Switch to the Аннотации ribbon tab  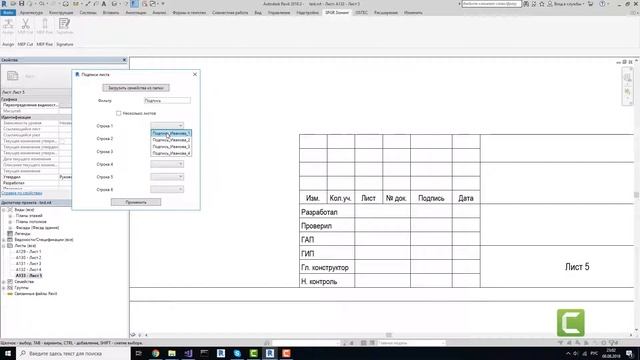(x=136, y=13)
